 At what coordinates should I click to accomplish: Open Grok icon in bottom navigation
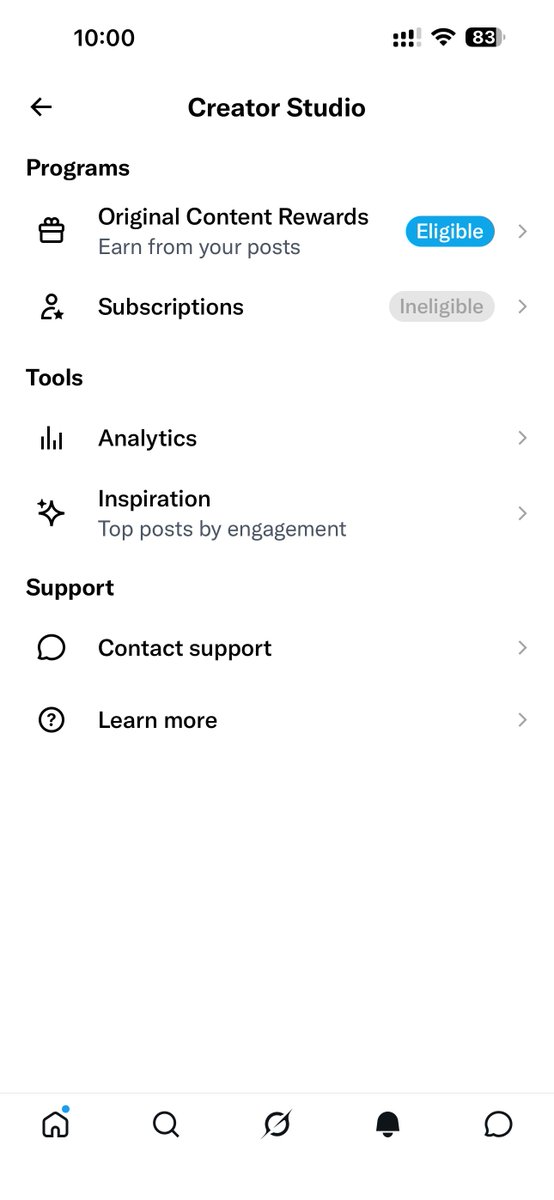coord(277,1125)
